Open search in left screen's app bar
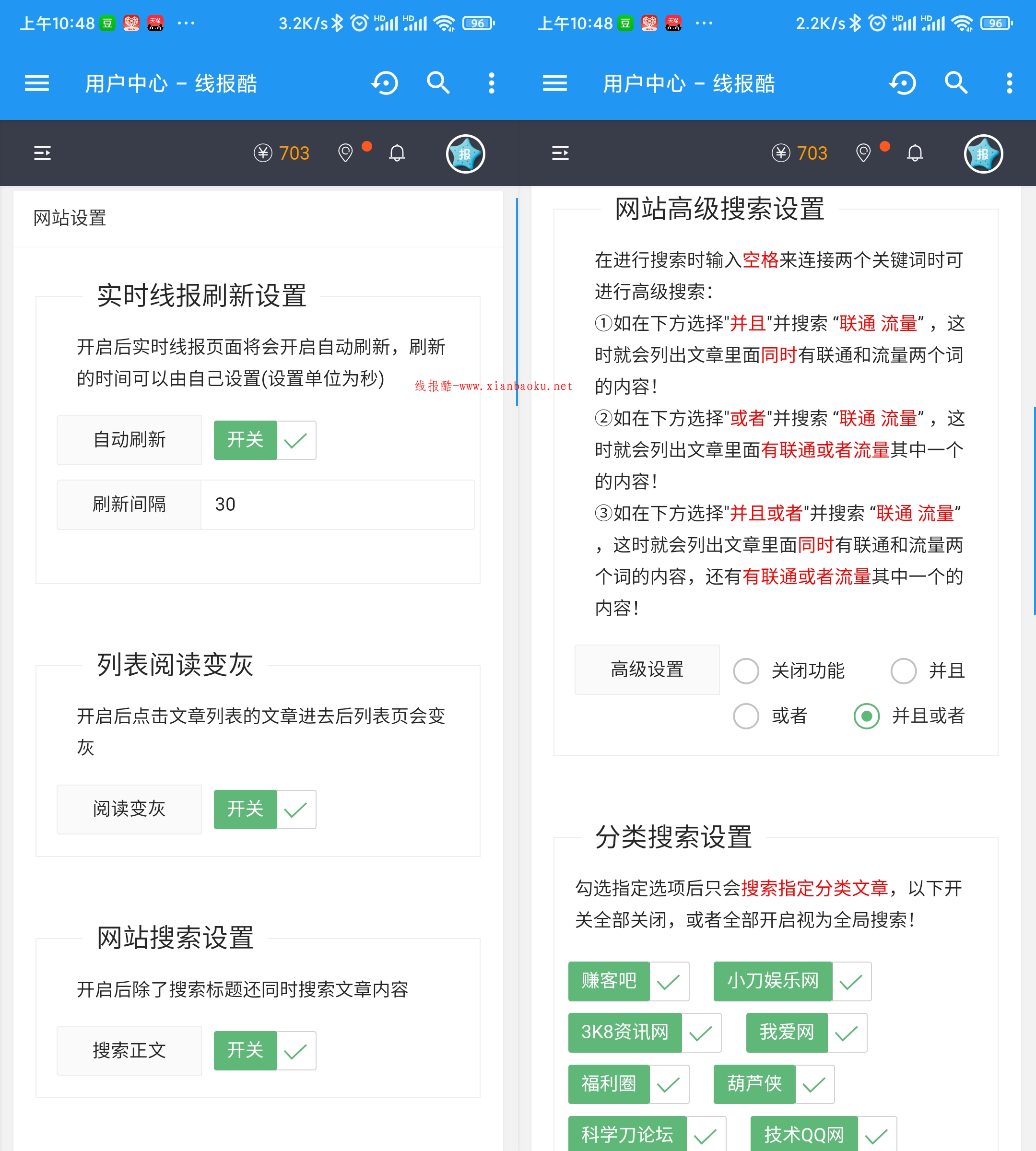Image resolution: width=1036 pixels, height=1151 pixels. point(438,83)
